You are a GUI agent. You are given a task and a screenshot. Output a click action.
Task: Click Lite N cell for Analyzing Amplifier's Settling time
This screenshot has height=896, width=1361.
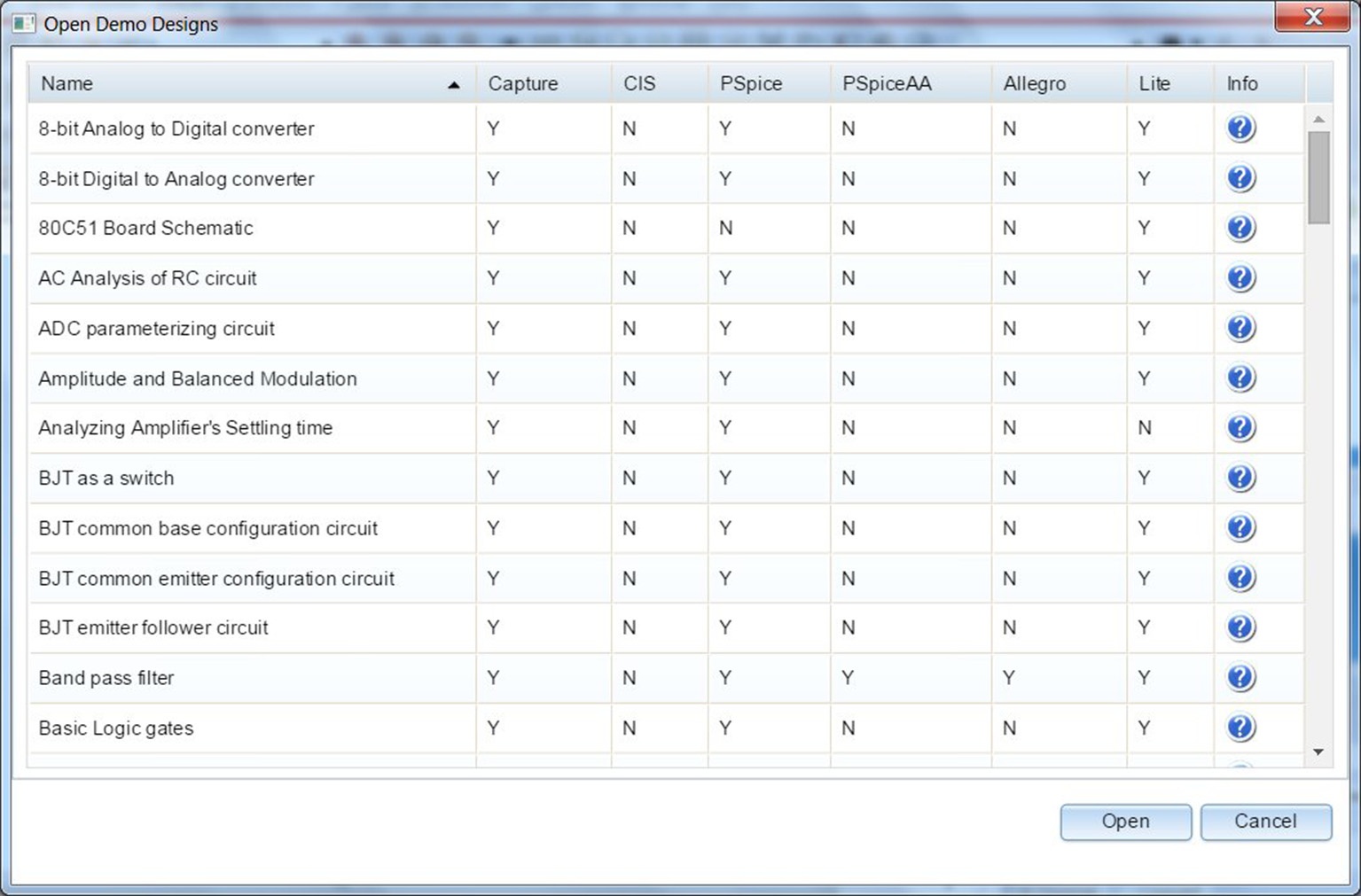[1170, 428]
